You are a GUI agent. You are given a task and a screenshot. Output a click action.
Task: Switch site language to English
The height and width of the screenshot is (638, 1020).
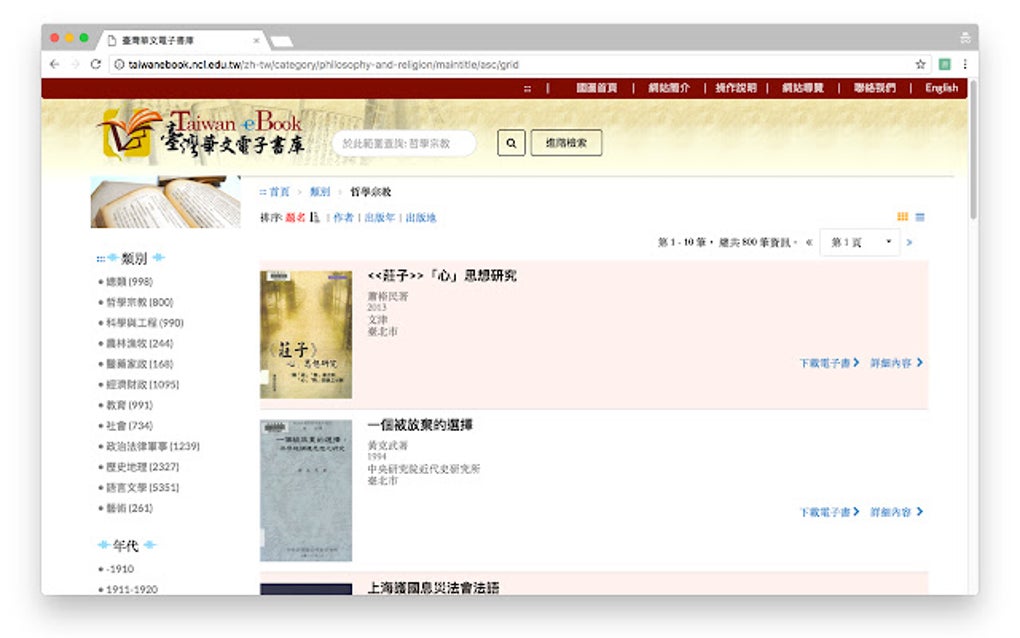[941, 88]
